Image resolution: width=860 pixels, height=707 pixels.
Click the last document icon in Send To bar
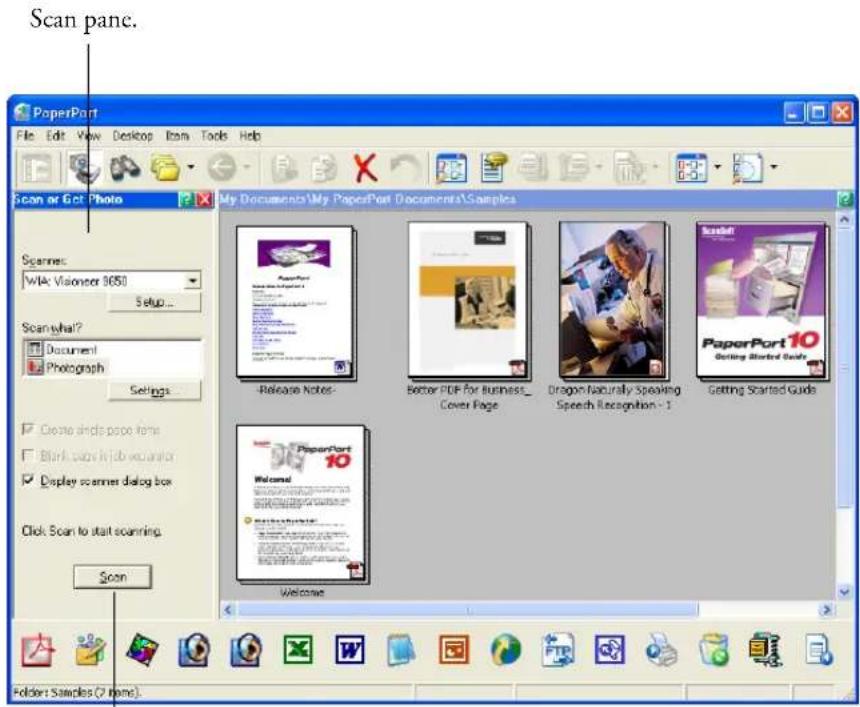(x=818, y=651)
